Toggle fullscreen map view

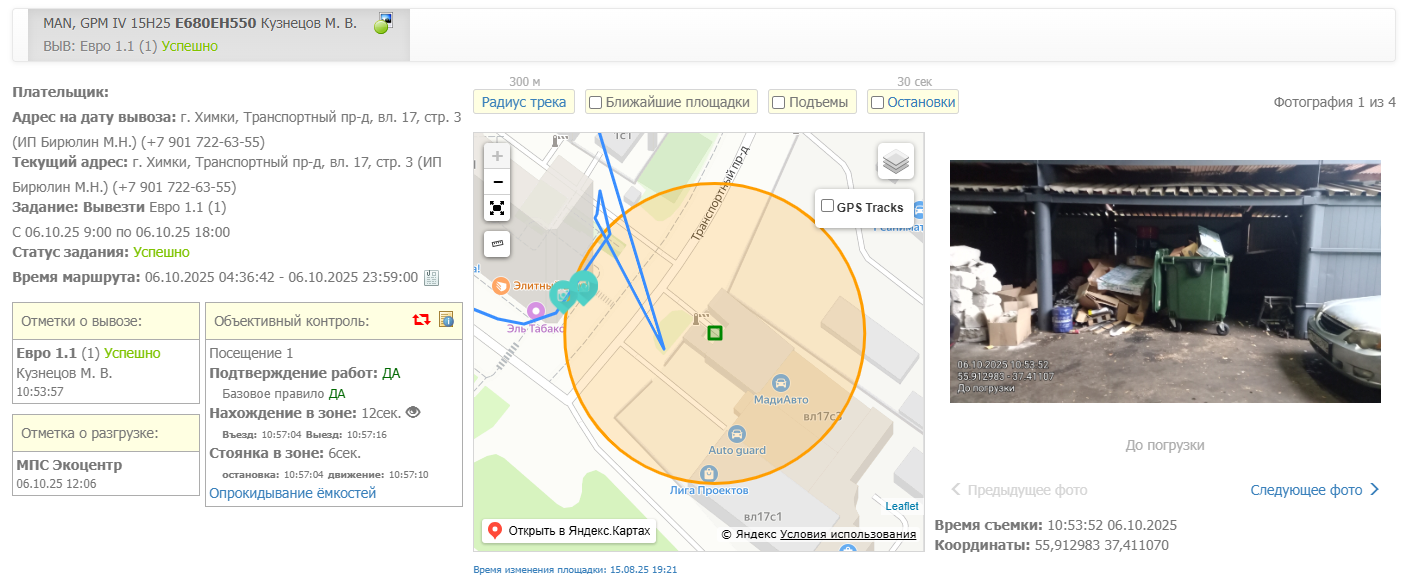497,208
